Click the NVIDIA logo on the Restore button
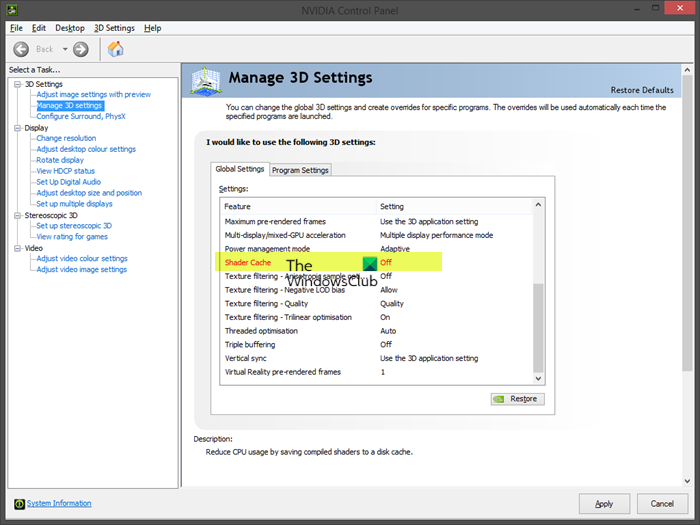This screenshot has width=700, height=525. (x=499, y=399)
